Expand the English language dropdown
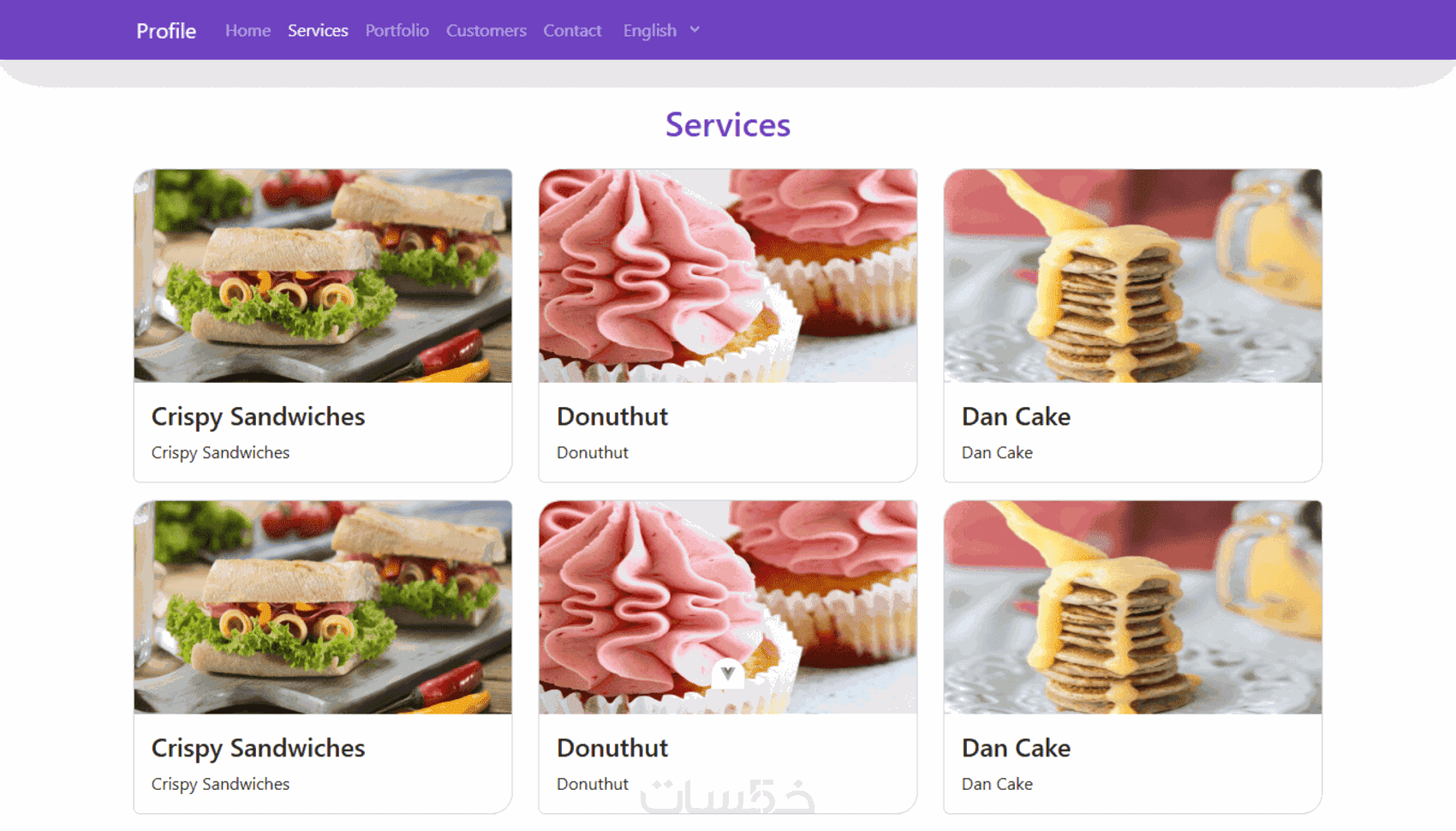The width and height of the screenshot is (1456, 831). 661,30
